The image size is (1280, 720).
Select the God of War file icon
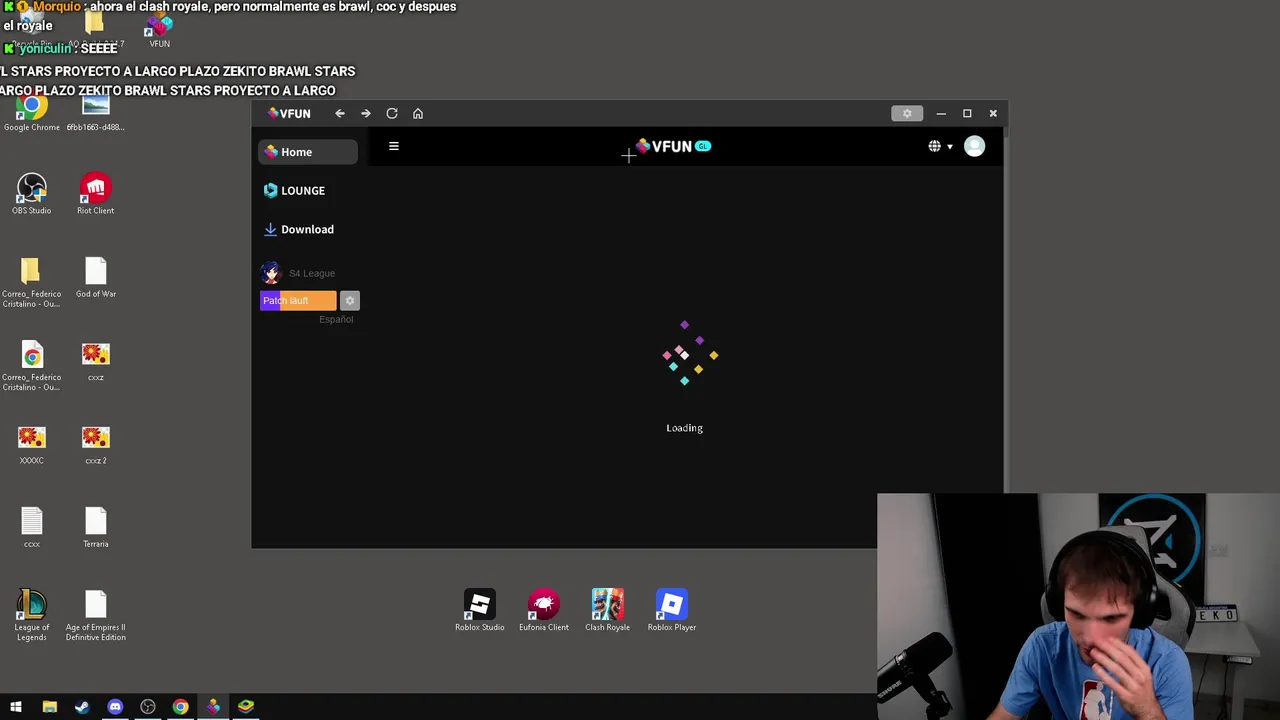point(96,278)
